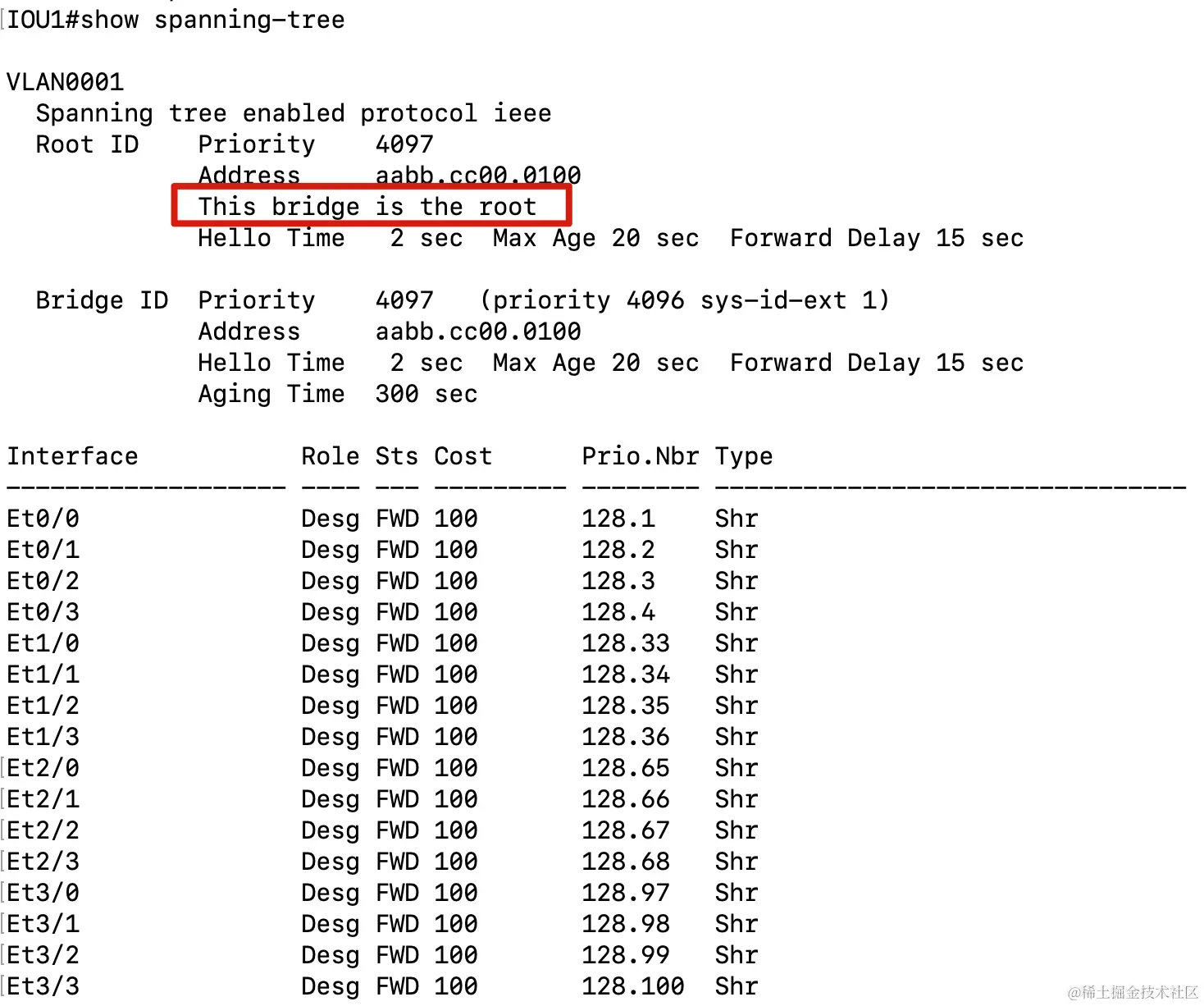
Task: Click the Et3/3 interface name
Action: tap(43, 986)
